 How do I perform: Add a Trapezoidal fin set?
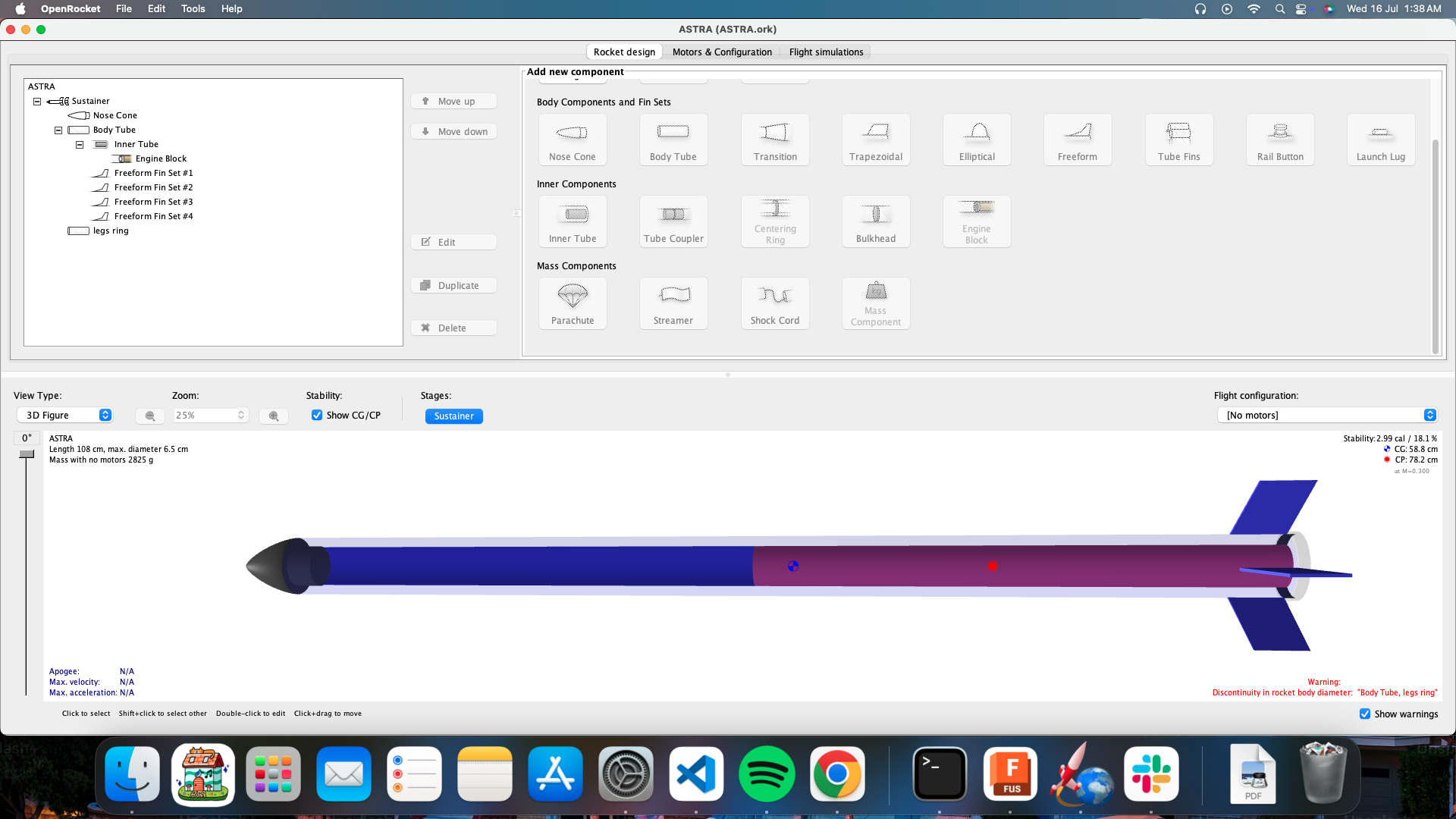click(x=876, y=140)
